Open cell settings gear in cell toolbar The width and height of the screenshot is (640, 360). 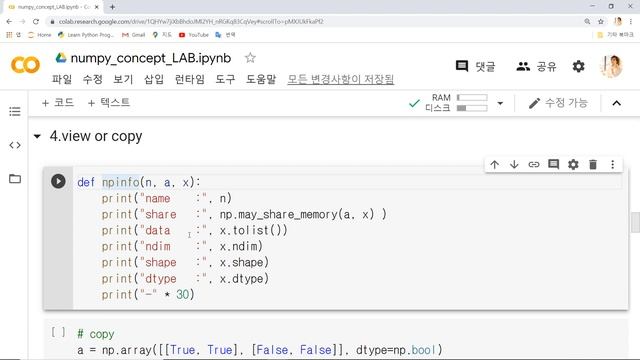(x=573, y=164)
